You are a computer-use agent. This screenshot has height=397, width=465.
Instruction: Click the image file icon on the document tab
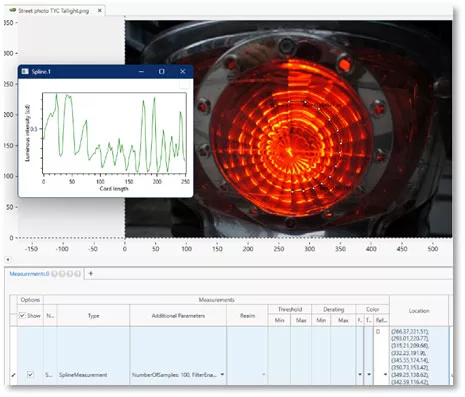(13, 10)
